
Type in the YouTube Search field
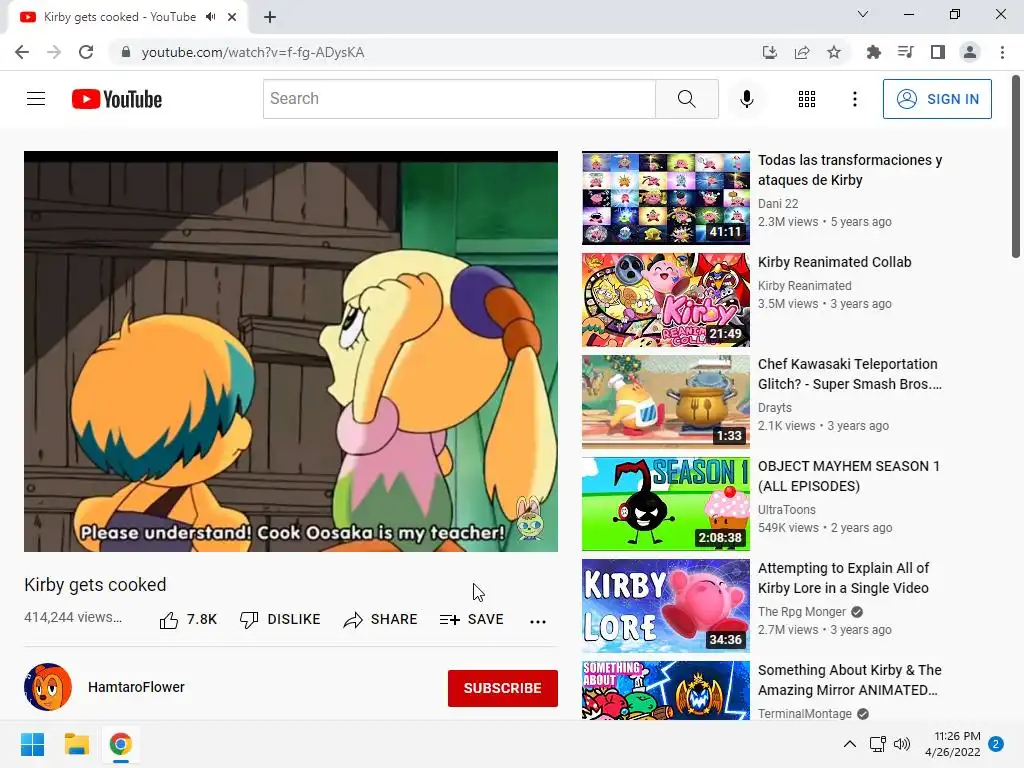[459, 99]
